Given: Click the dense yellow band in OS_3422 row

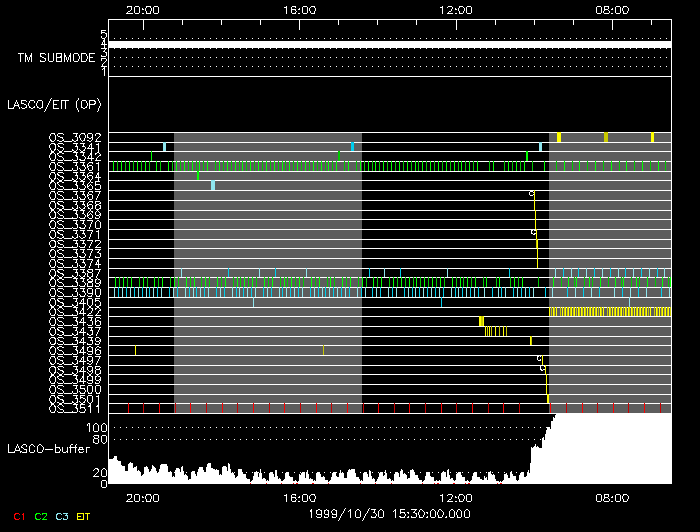Looking at the screenshot, I should [610, 312].
